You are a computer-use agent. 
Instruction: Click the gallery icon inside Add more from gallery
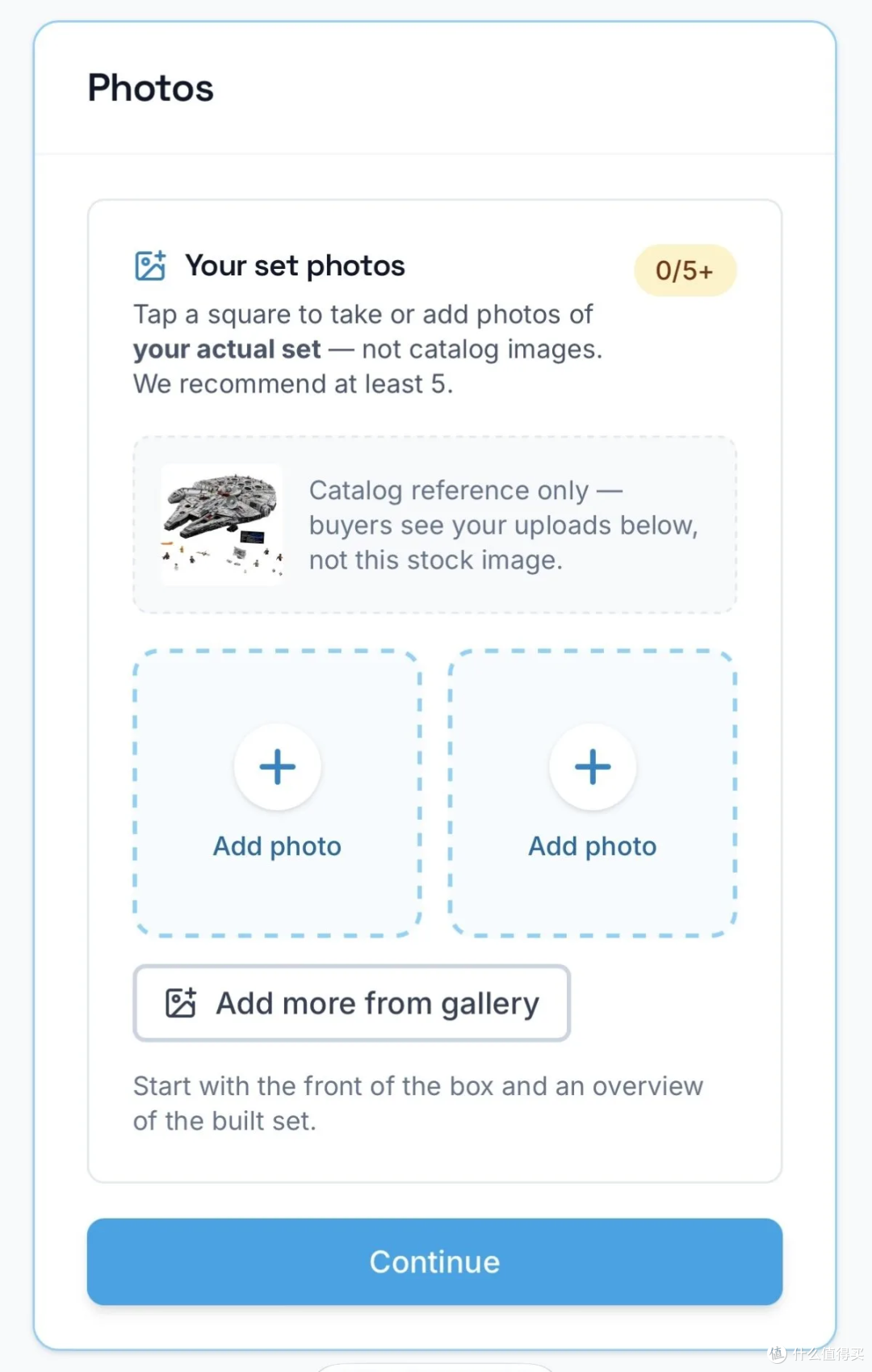pyautogui.click(x=181, y=1003)
